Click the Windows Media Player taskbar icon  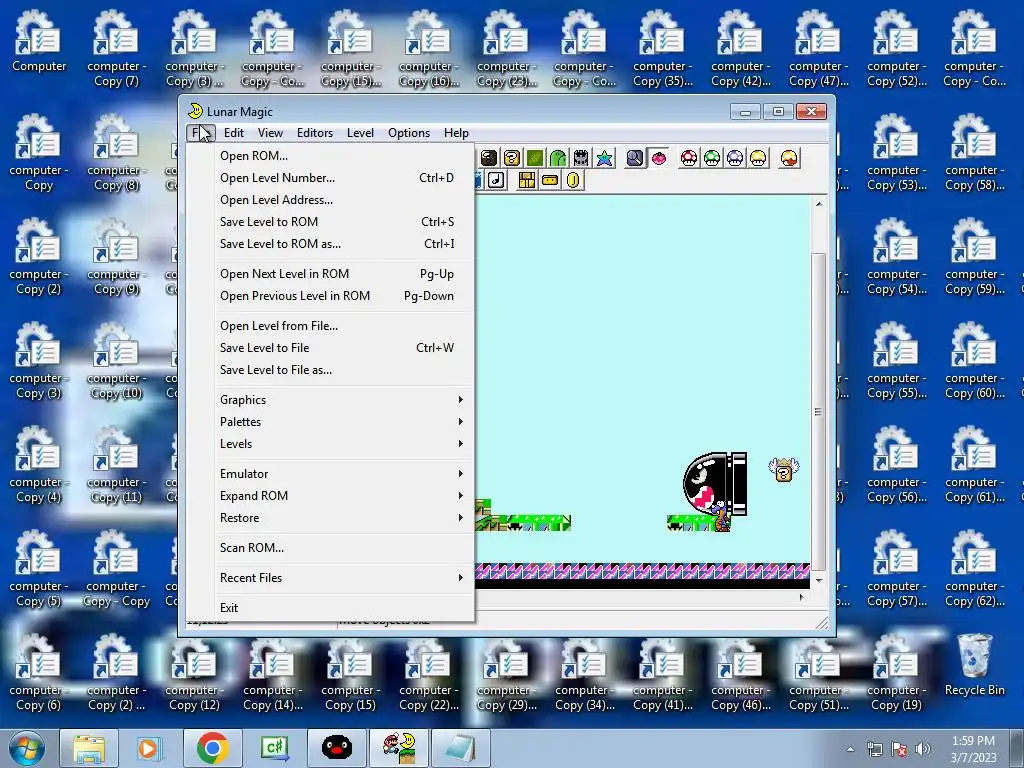tap(151, 748)
